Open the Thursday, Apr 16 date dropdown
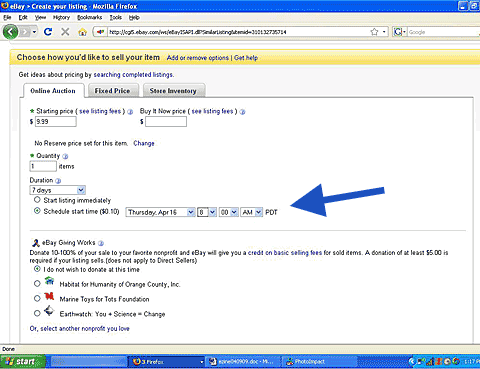This screenshot has height=369, width=480. point(160,212)
